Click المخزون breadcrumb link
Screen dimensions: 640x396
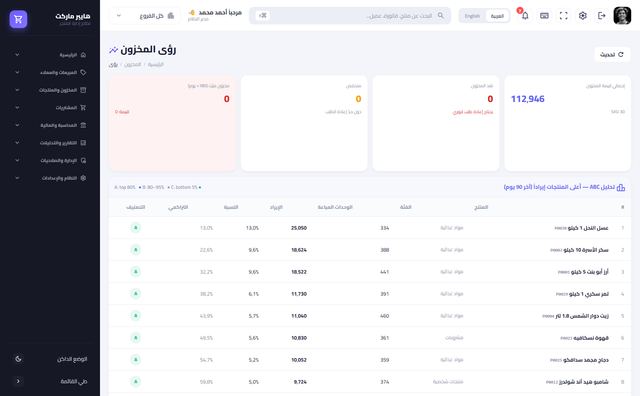[x=132, y=65]
